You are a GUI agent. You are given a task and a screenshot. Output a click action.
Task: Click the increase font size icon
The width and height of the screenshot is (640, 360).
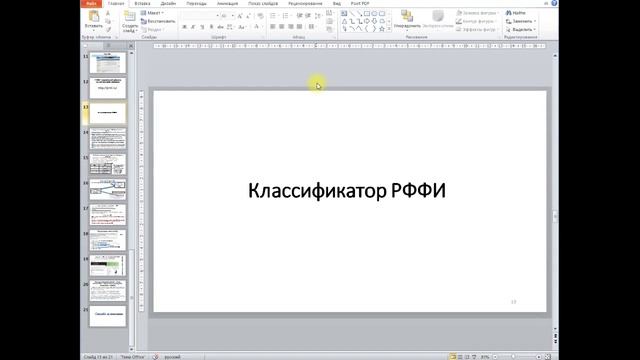[240, 16]
